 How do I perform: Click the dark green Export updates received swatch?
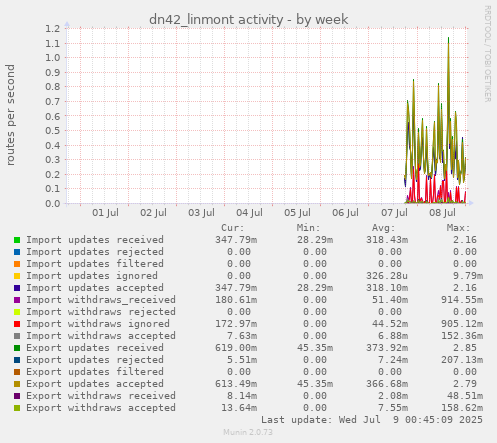pos(17,348)
